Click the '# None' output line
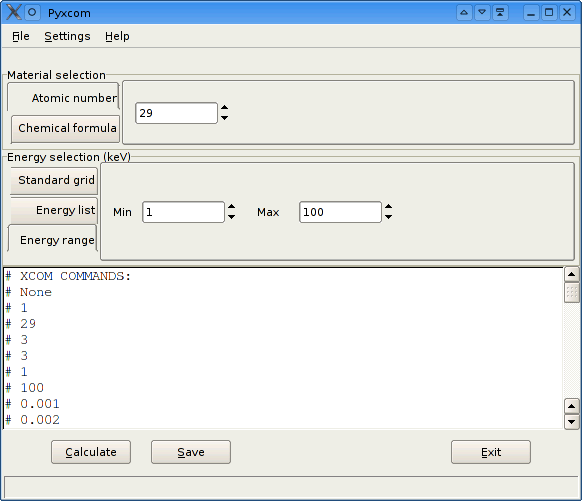Viewport: 582px width, 501px height. click(29, 292)
